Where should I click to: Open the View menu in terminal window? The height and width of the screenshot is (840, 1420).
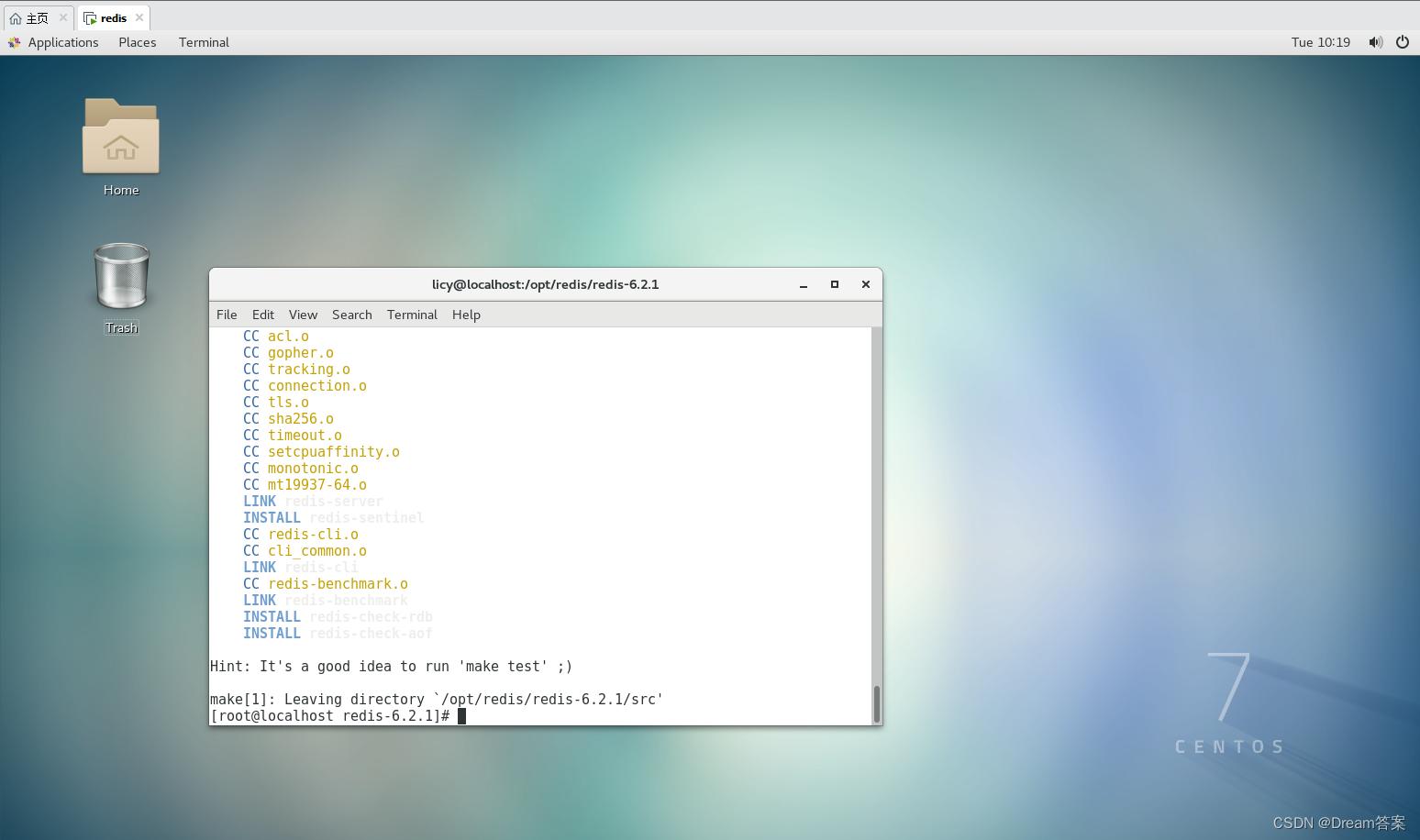coord(303,315)
